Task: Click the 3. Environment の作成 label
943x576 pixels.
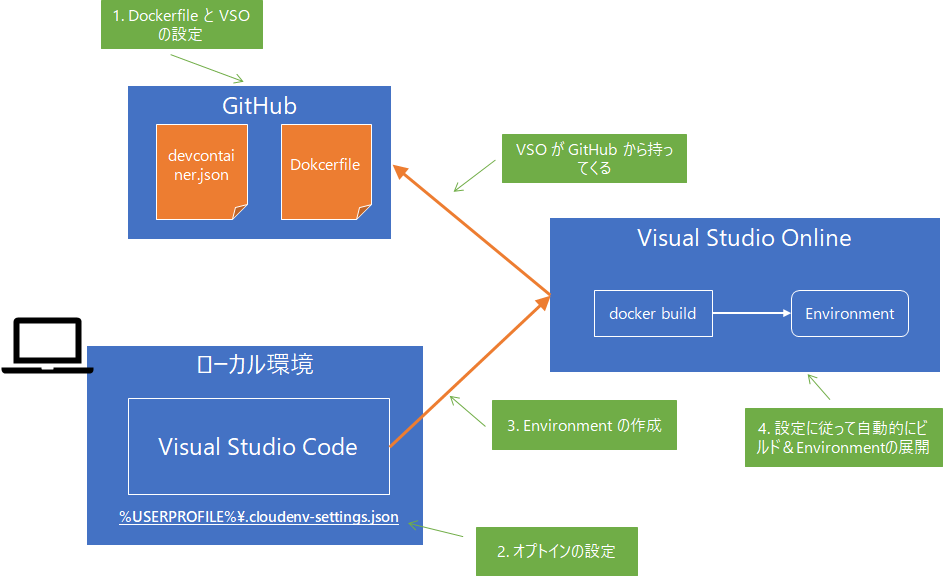Action: (x=584, y=424)
